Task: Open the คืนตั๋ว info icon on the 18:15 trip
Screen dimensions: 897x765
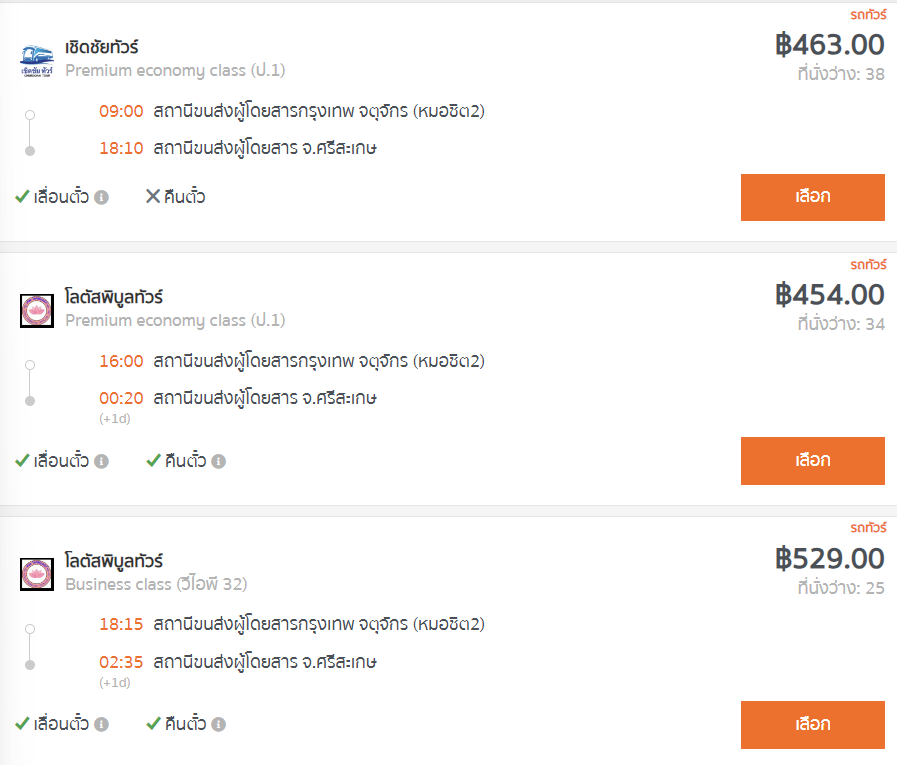Action: (219, 724)
